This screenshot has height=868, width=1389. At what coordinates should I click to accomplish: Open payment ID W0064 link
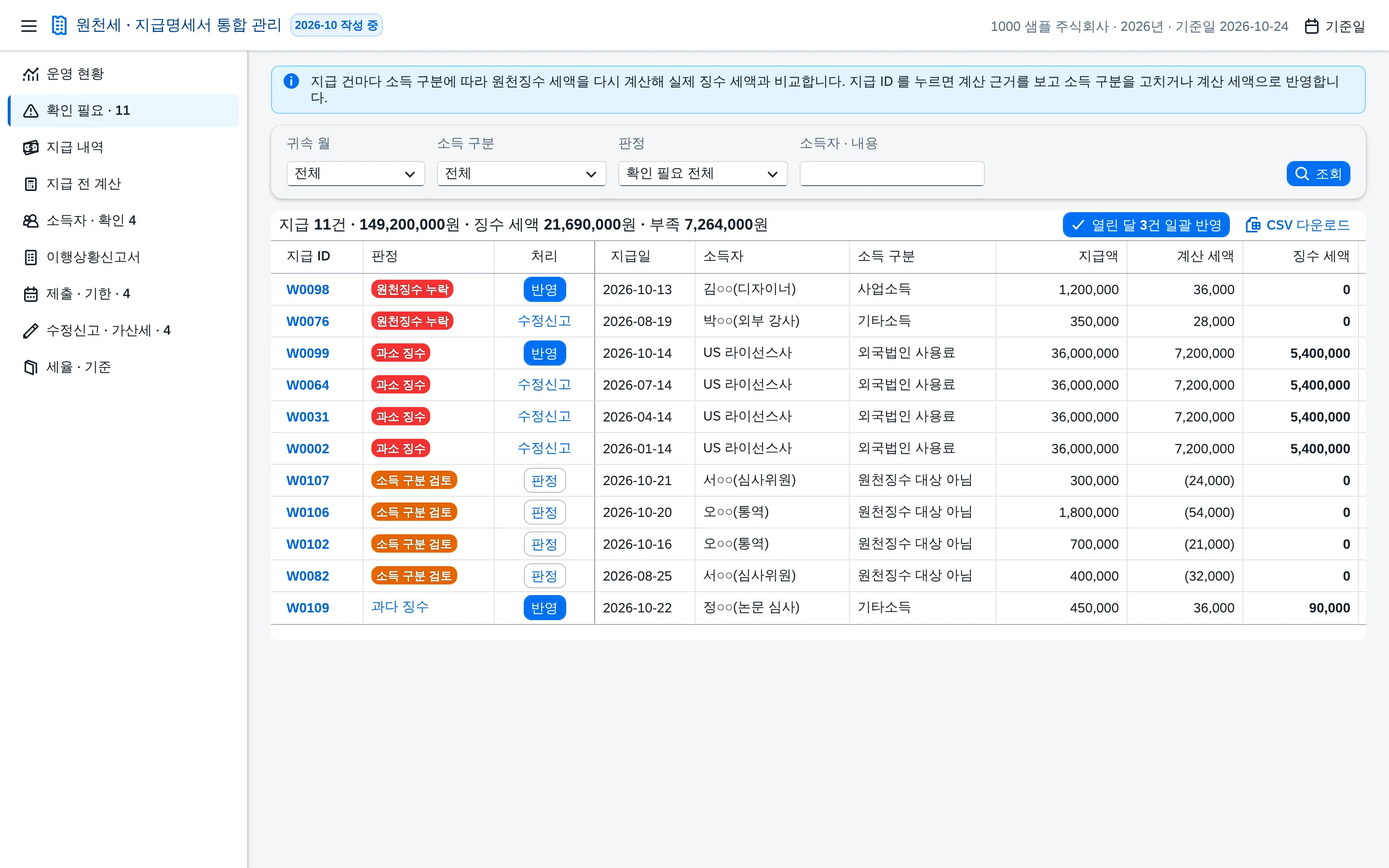coord(308,385)
